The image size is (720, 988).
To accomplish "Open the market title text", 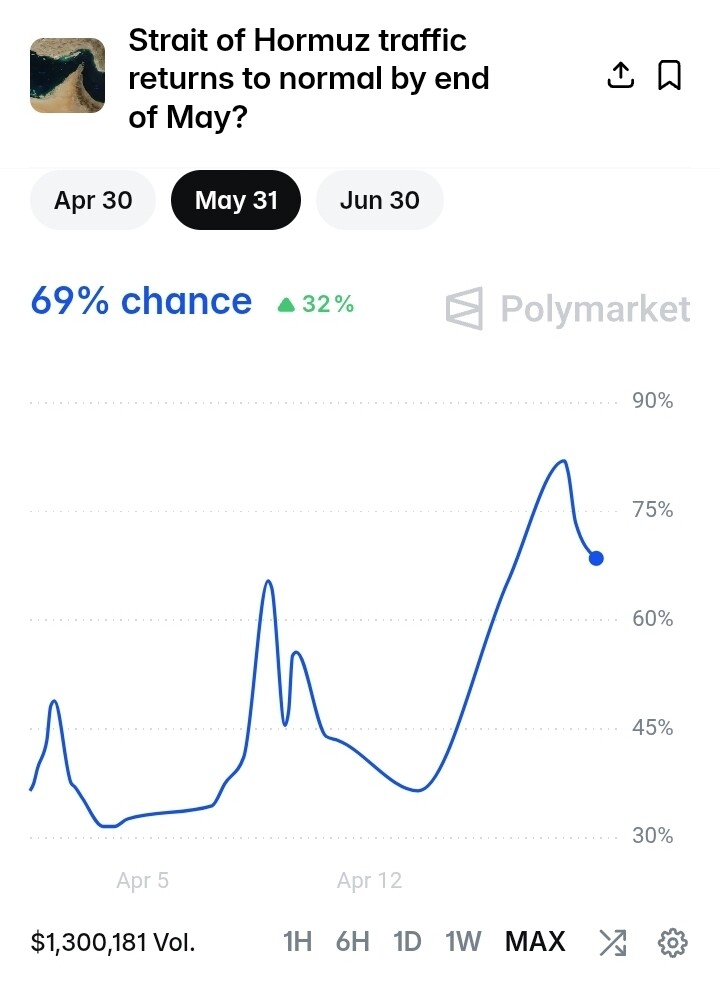I will (309, 79).
